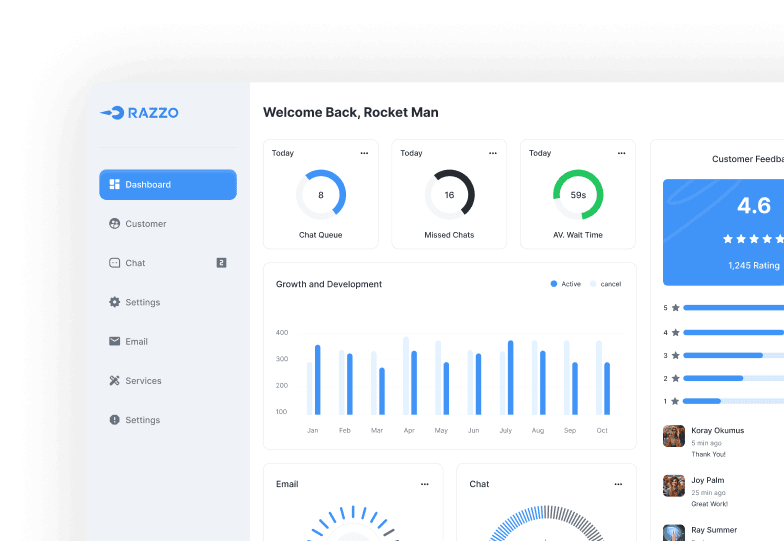Image resolution: width=784 pixels, height=541 pixels.
Task: Open Ray Summer feedback name
Action: 714,530
